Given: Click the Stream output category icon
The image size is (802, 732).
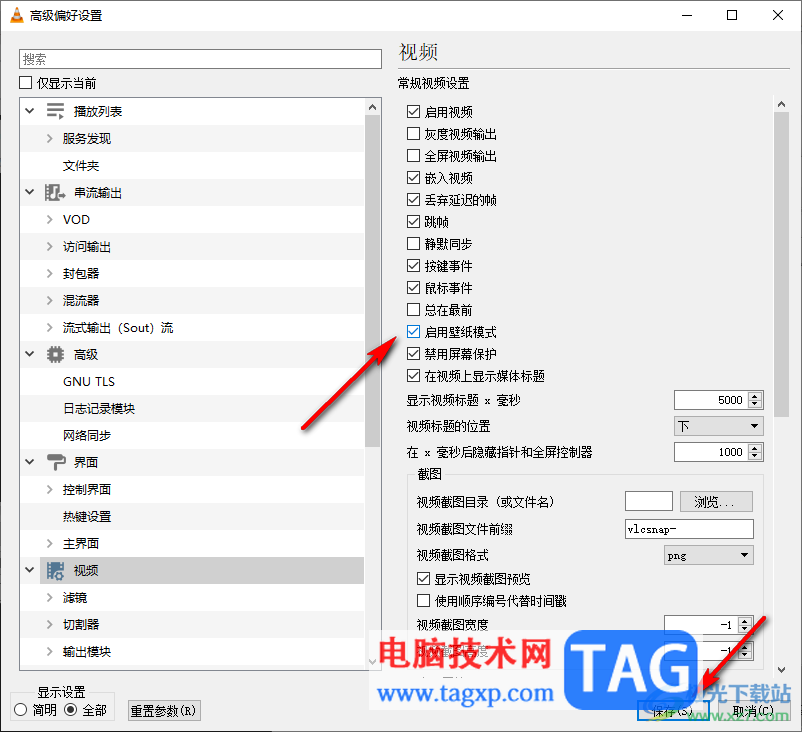Looking at the screenshot, I should (55, 192).
